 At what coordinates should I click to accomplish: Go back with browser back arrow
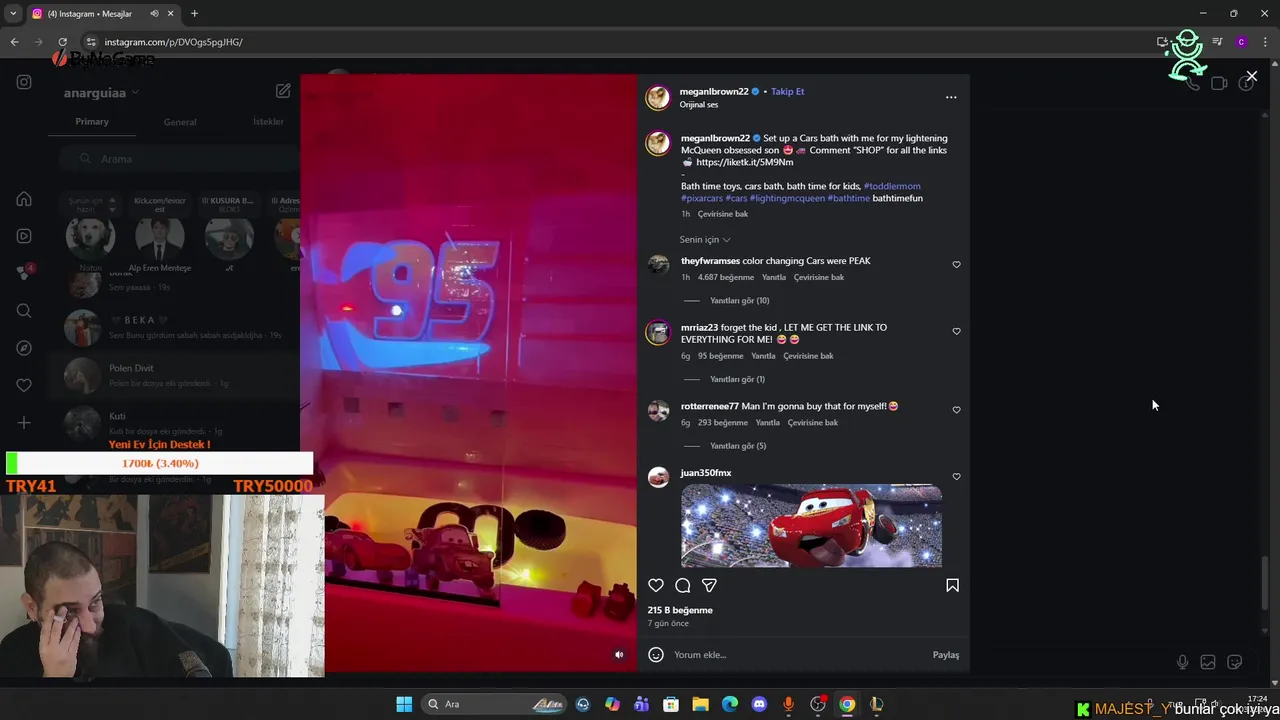pos(14,42)
